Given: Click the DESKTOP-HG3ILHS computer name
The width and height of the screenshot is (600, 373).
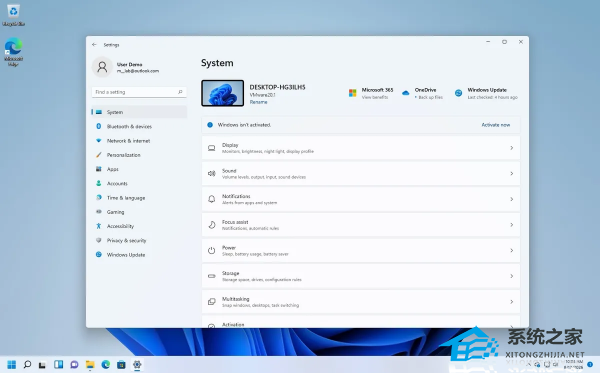Looking at the screenshot, I should coord(277,87).
